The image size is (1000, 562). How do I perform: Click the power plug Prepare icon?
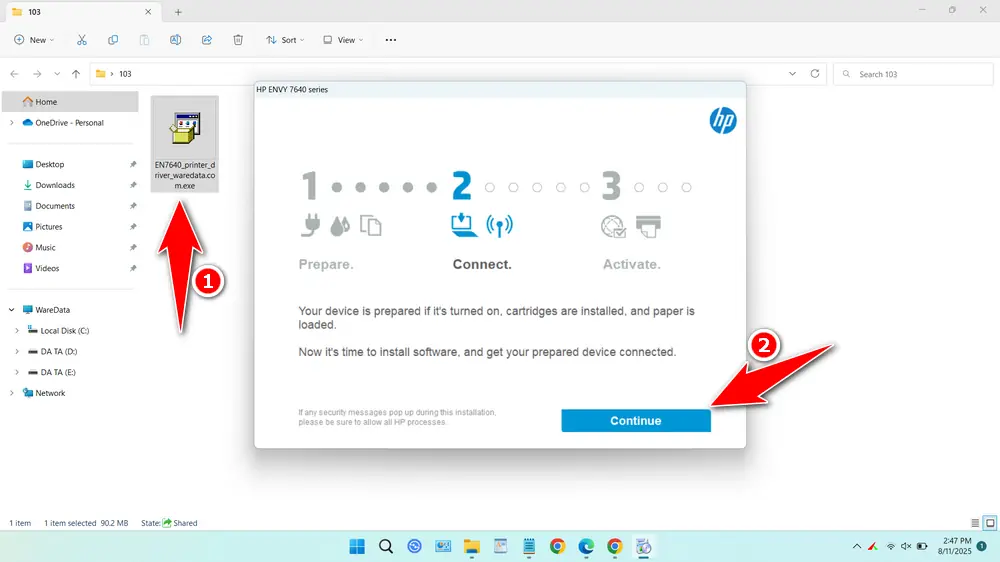[311, 225]
